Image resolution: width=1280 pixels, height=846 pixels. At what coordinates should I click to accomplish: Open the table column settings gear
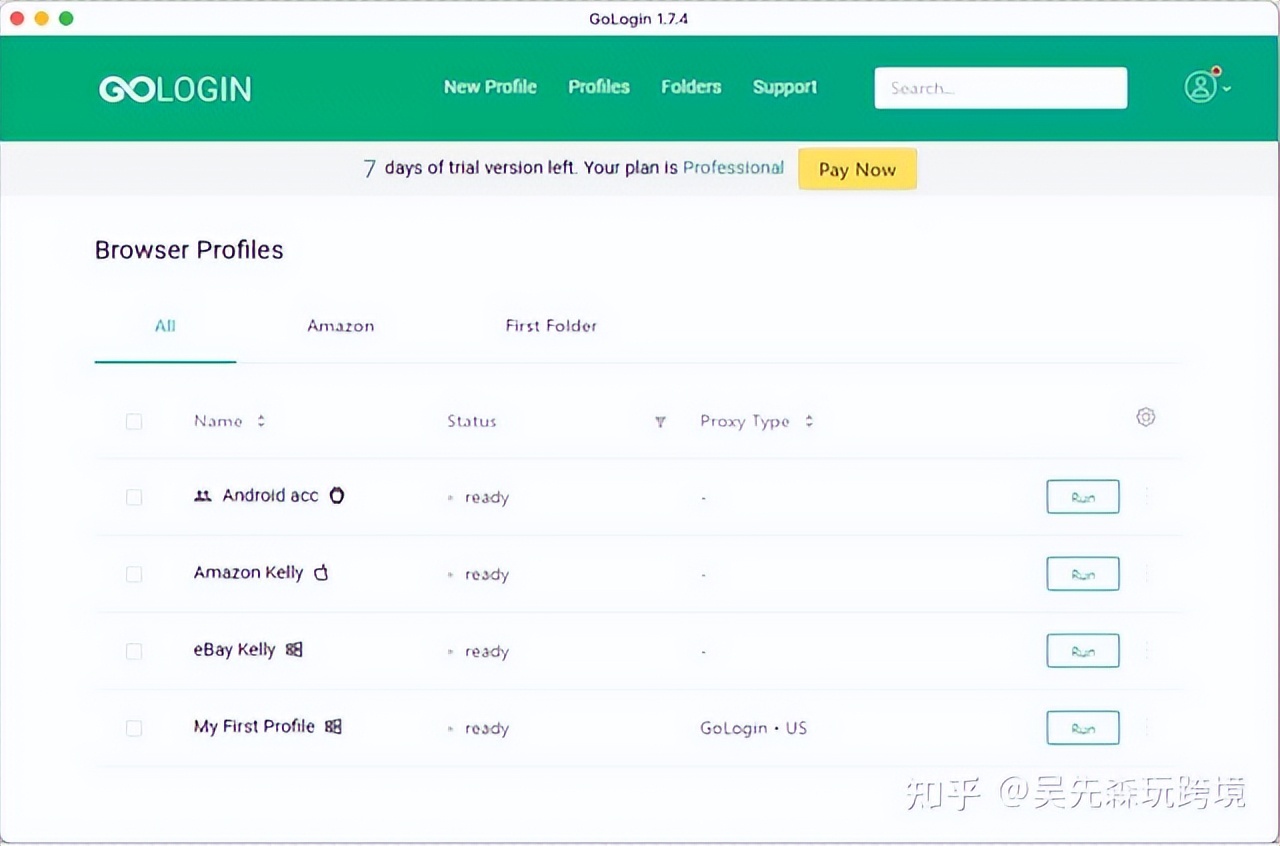click(x=1146, y=417)
